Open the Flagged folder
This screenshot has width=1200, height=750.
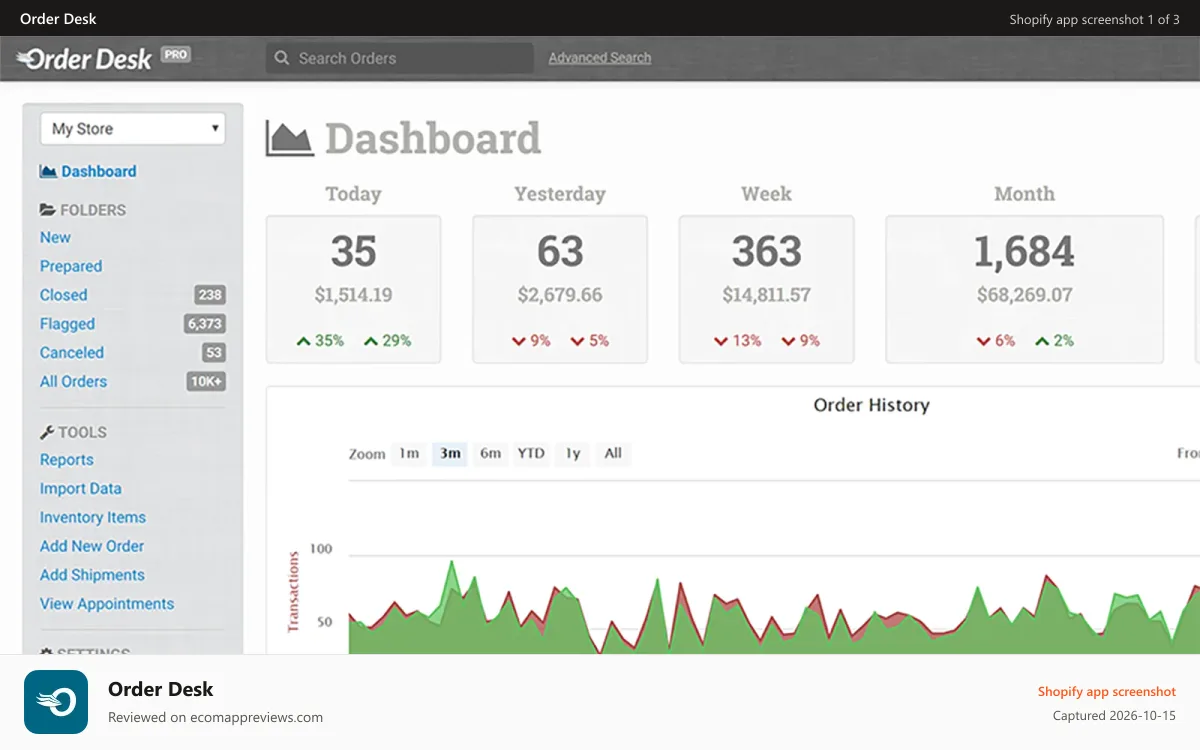pyautogui.click(x=67, y=324)
